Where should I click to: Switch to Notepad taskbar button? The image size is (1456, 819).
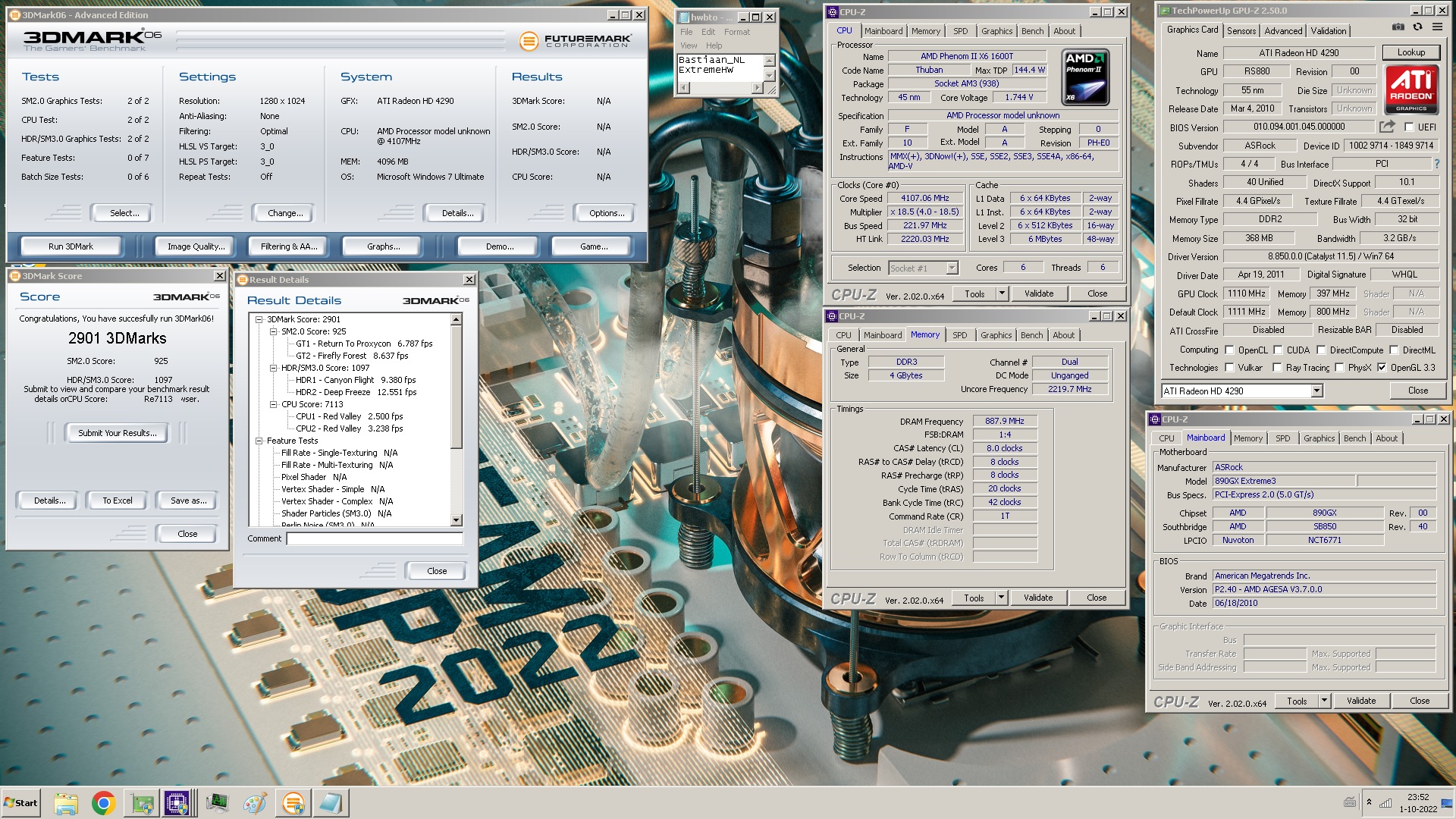[x=331, y=803]
